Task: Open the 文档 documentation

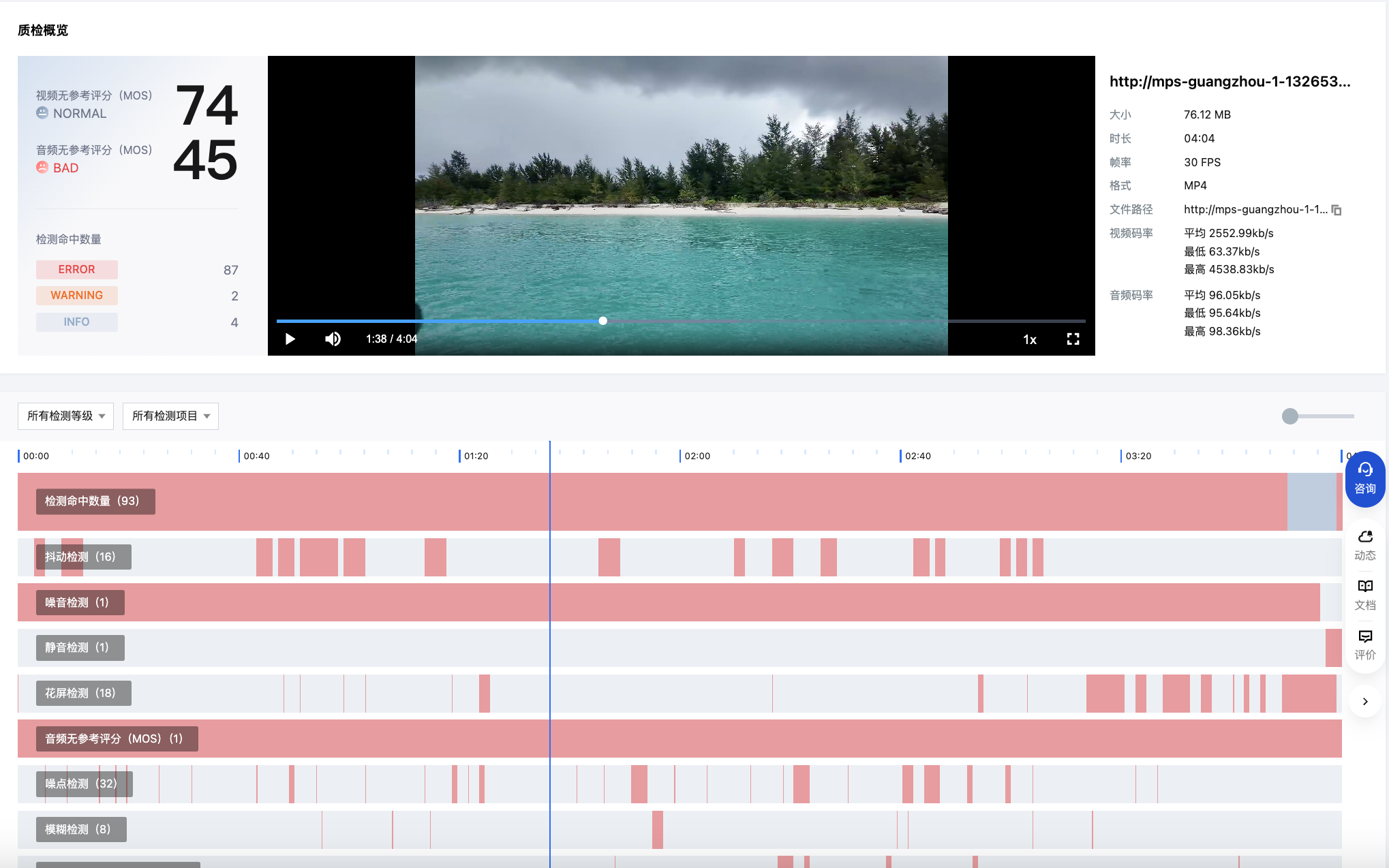Action: click(1364, 595)
